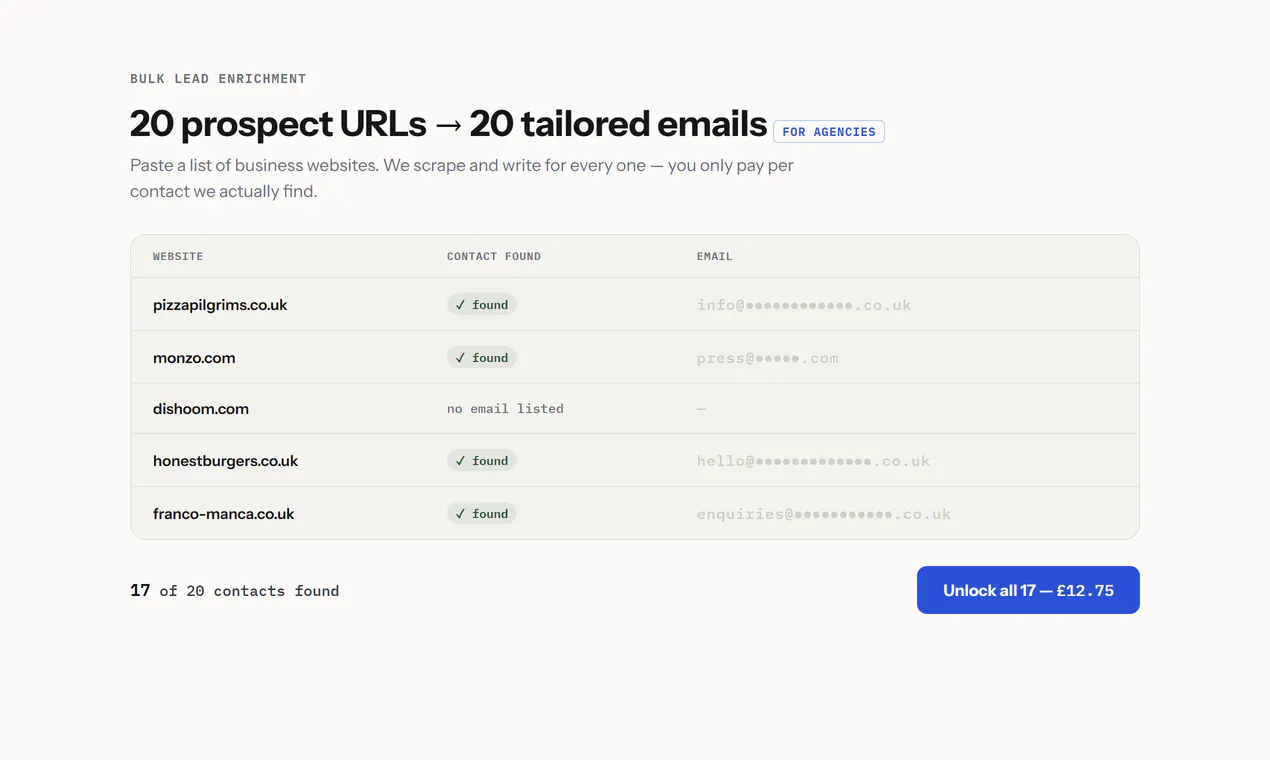1270x760 pixels.
Task: Click the found badge for monzo.com
Action: (x=482, y=358)
